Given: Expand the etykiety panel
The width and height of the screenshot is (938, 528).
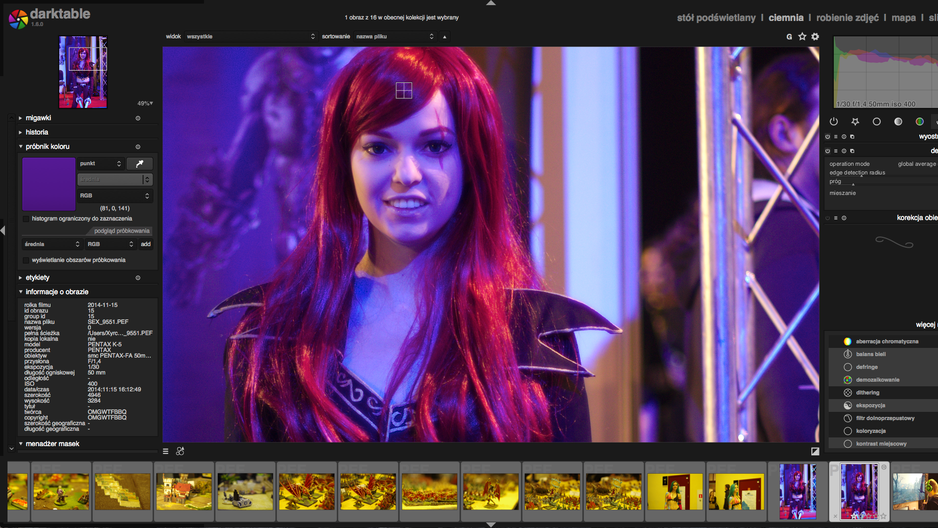Looking at the screenshot, I should 20,278.
